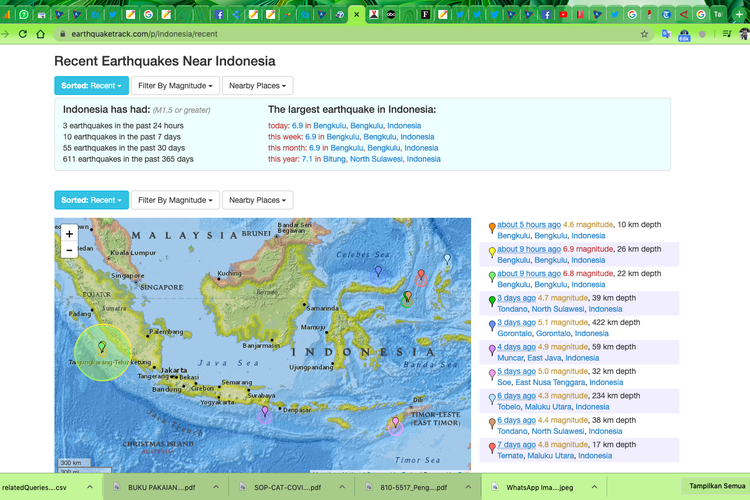Click the purple map marker near Denpasar
Screen dimensions: 750x500
point(264,411)
